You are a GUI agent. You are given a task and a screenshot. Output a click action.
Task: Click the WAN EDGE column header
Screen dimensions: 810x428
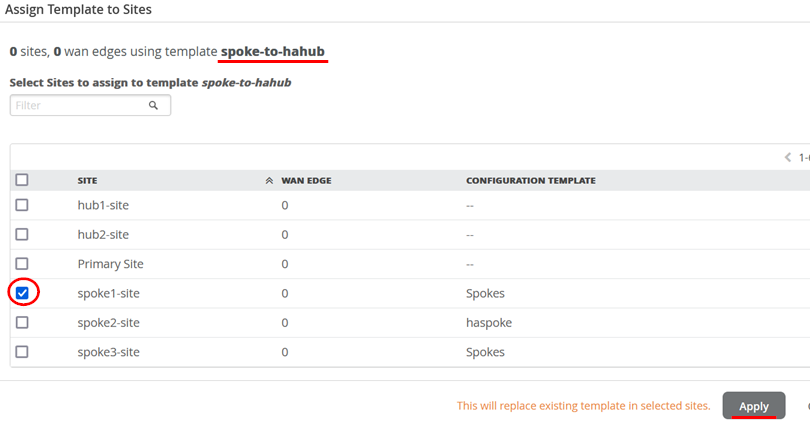[x=306, y=181]
